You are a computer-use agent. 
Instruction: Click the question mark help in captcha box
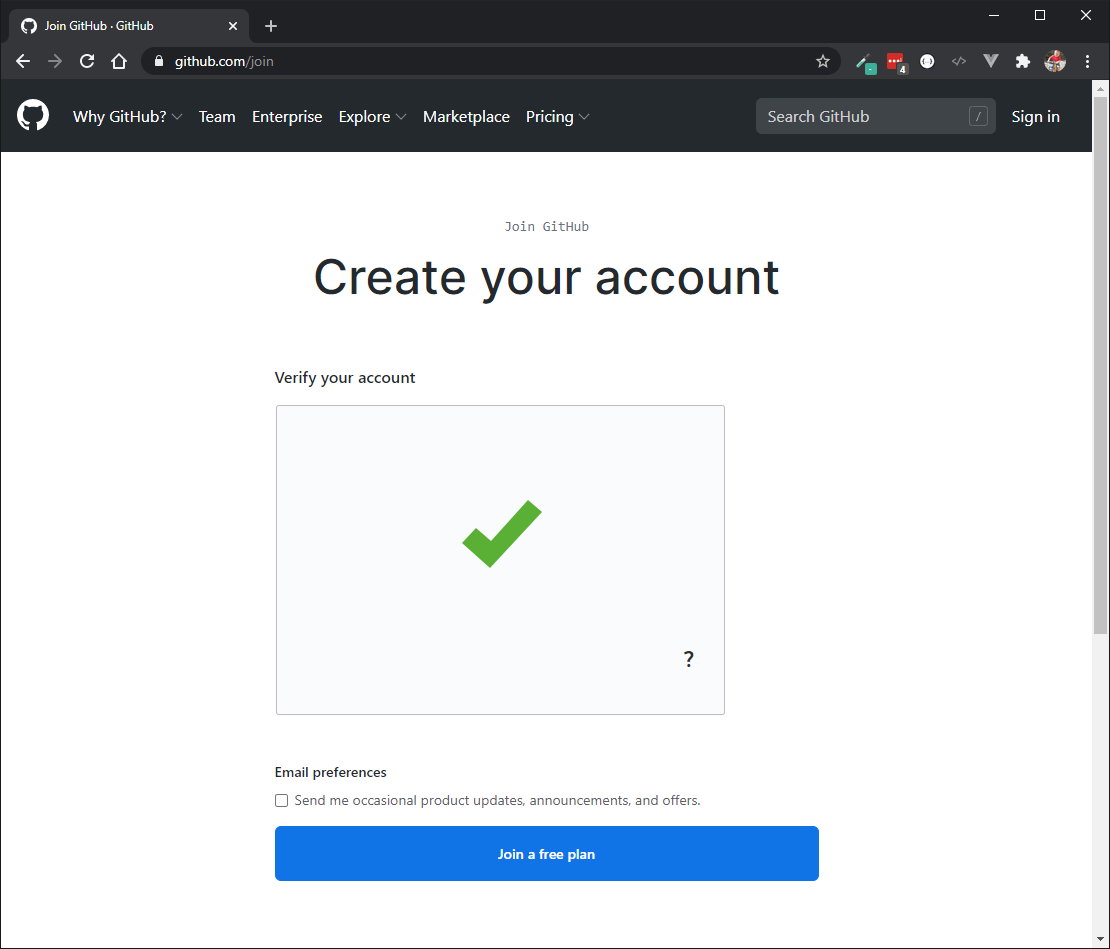click(x=689, y=659)
